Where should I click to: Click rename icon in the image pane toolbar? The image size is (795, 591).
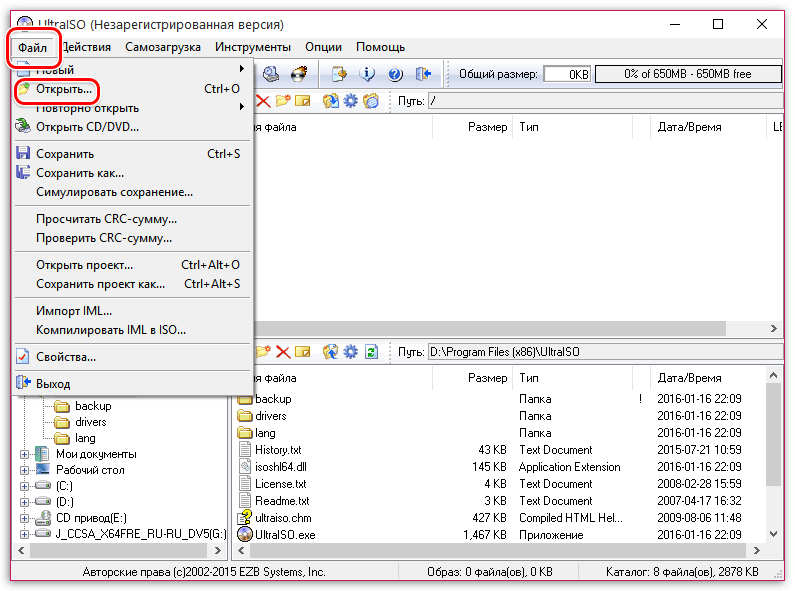(x=303, y=101)
